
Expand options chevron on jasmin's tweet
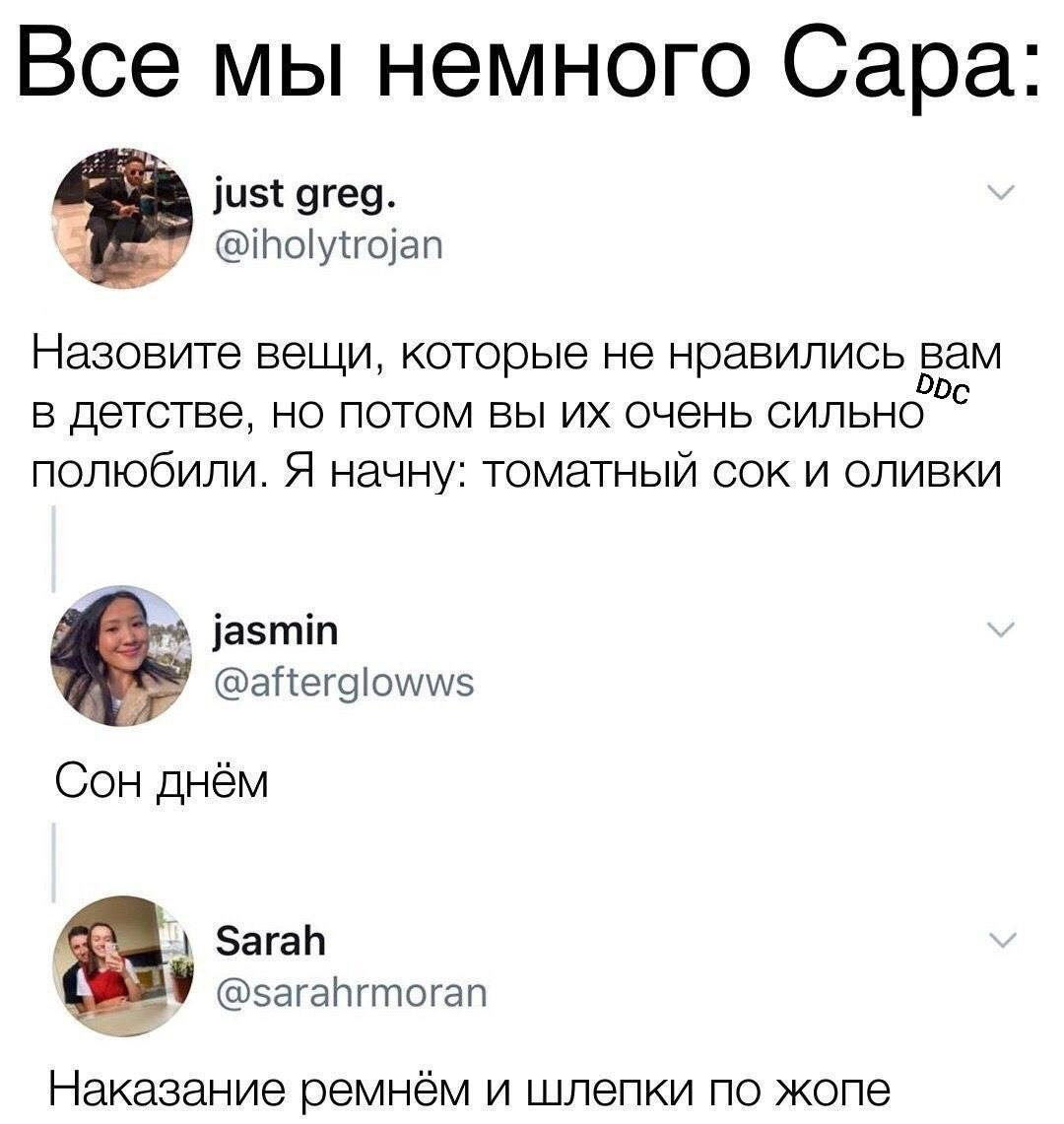pos(1001,628)
